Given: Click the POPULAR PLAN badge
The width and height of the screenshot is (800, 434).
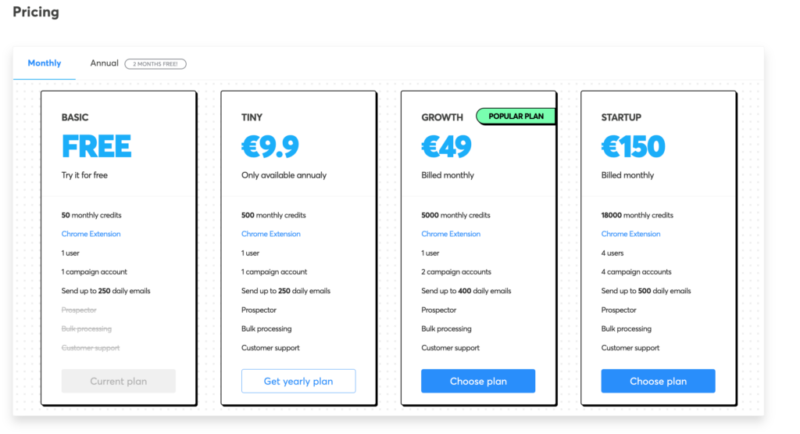Looking at the screenshot, I should click(516, 116).
